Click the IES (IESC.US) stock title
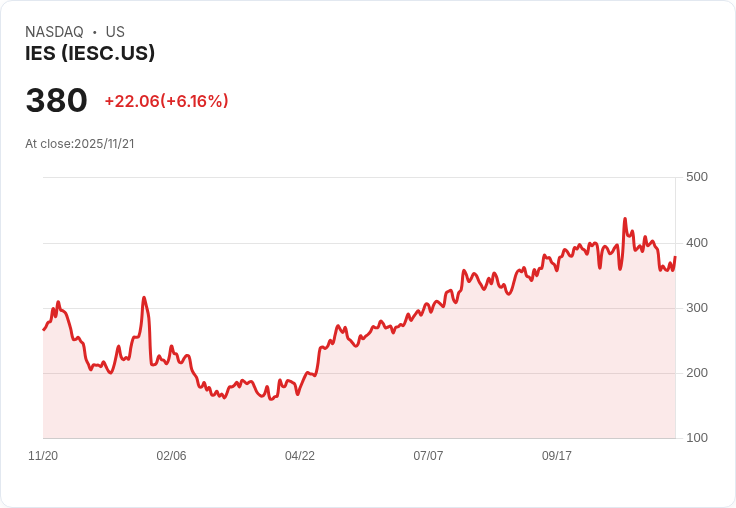 click(x=90, y=53)
